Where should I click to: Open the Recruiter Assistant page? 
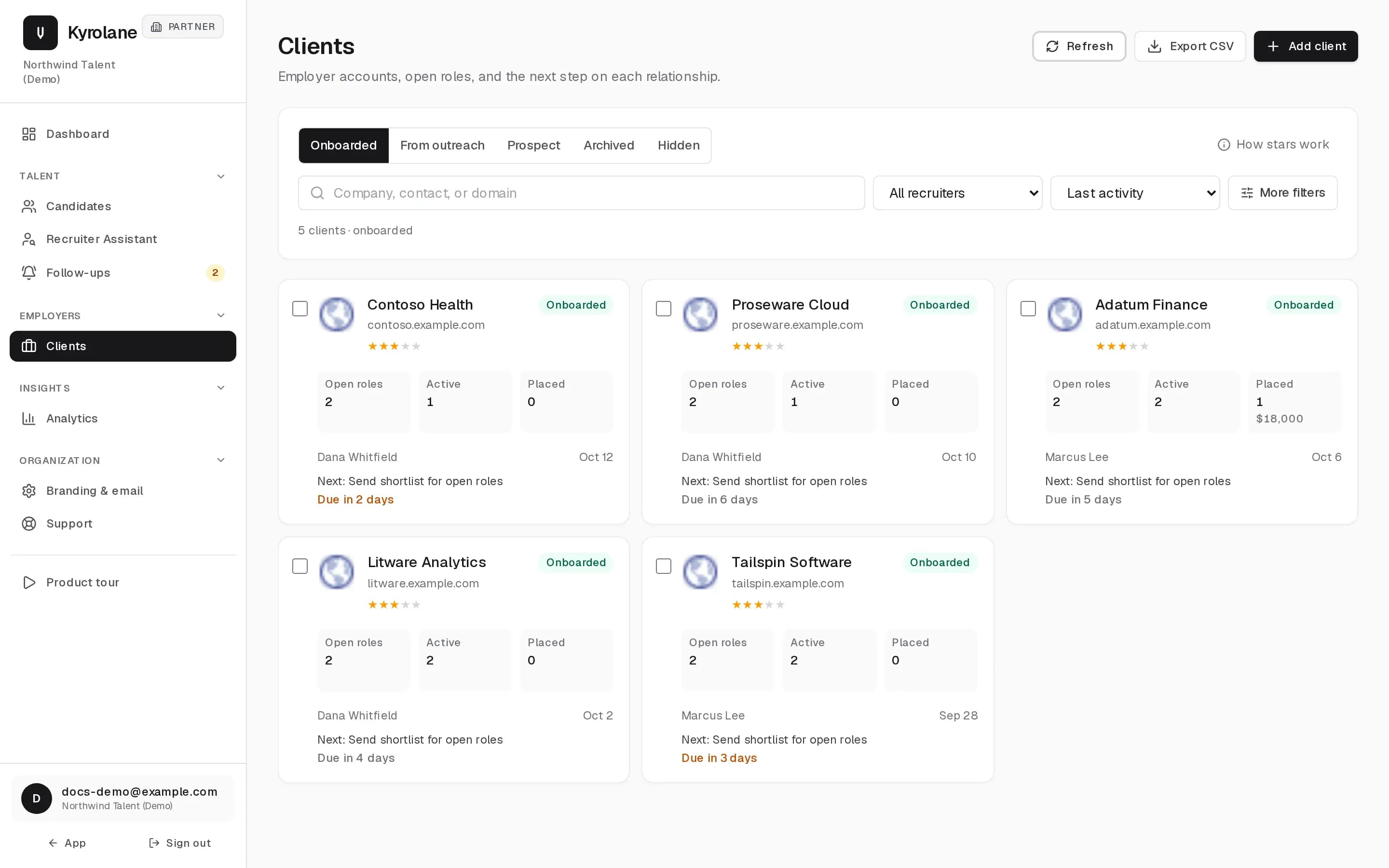point(123,239)
